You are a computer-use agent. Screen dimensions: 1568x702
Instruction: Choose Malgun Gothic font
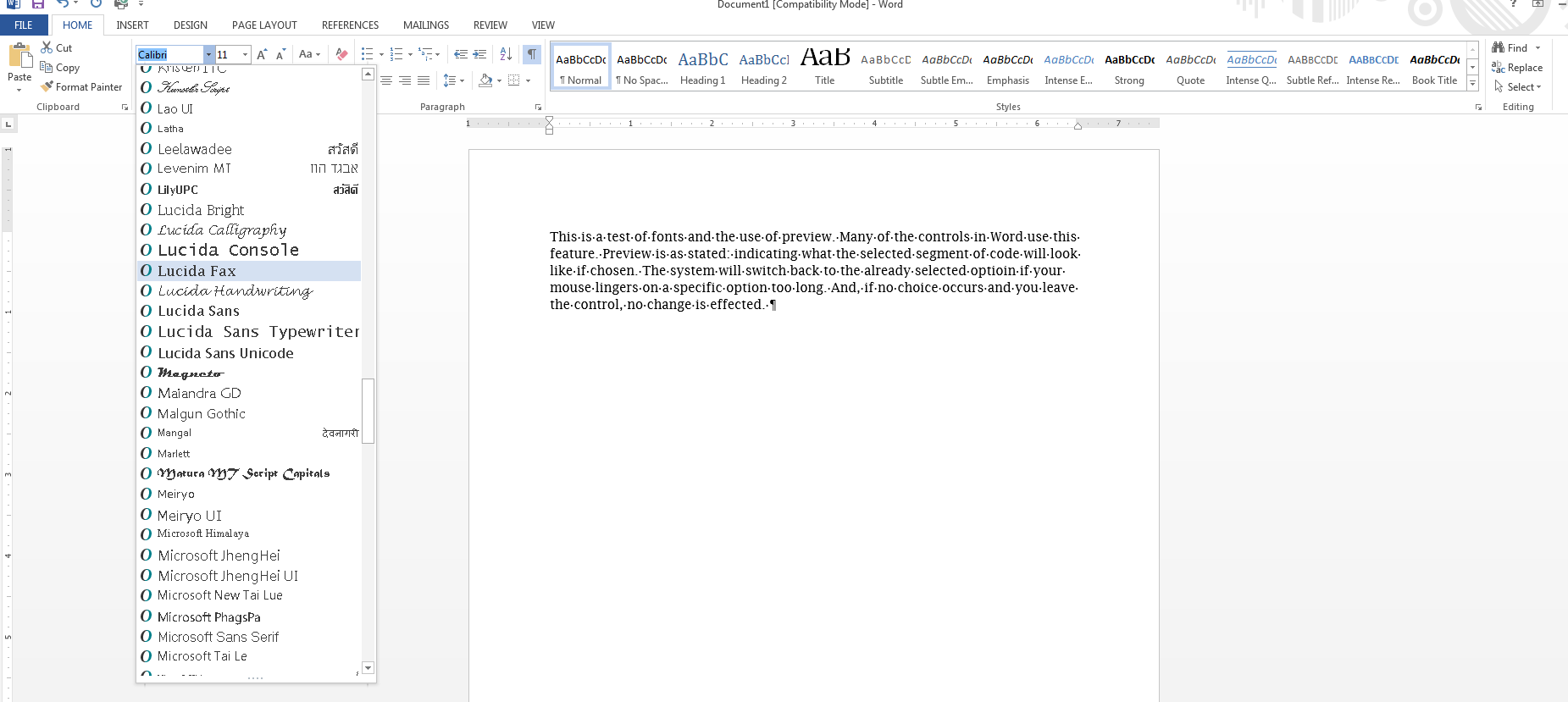point(249,413)
